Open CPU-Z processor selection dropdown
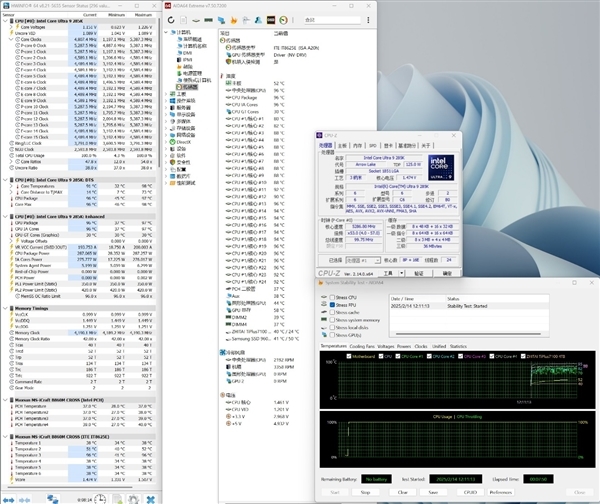This screenshot has height=504, width=600. click(x=363, y=260)
